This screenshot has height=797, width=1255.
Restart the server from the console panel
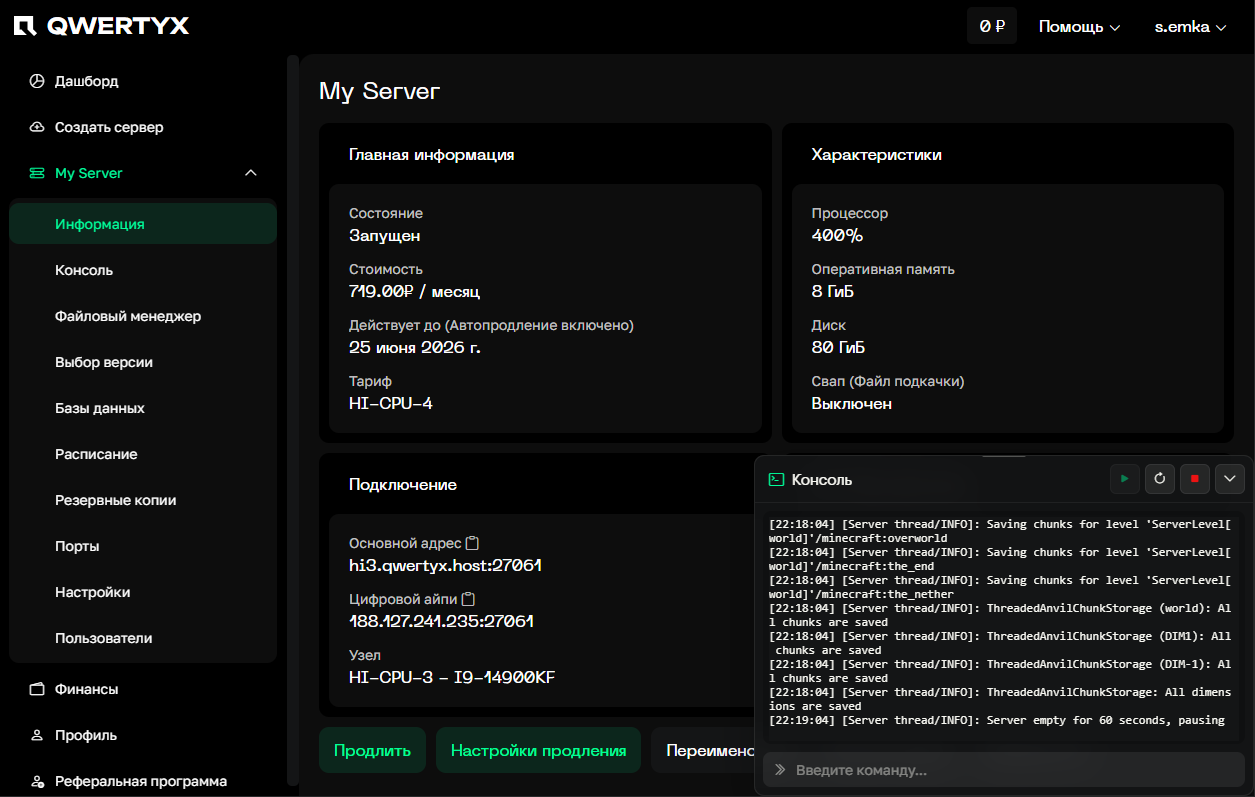(x=1159, y=479)
